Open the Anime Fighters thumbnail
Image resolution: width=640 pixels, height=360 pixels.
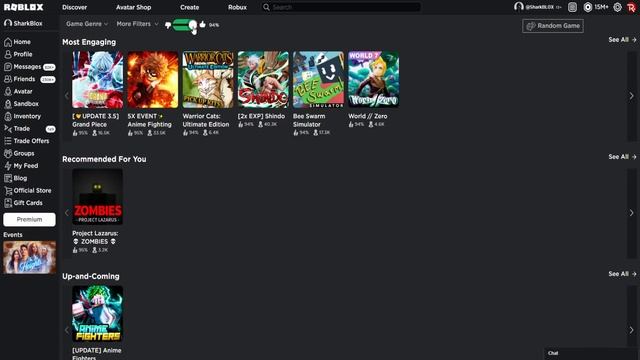(x=98, y=314)
